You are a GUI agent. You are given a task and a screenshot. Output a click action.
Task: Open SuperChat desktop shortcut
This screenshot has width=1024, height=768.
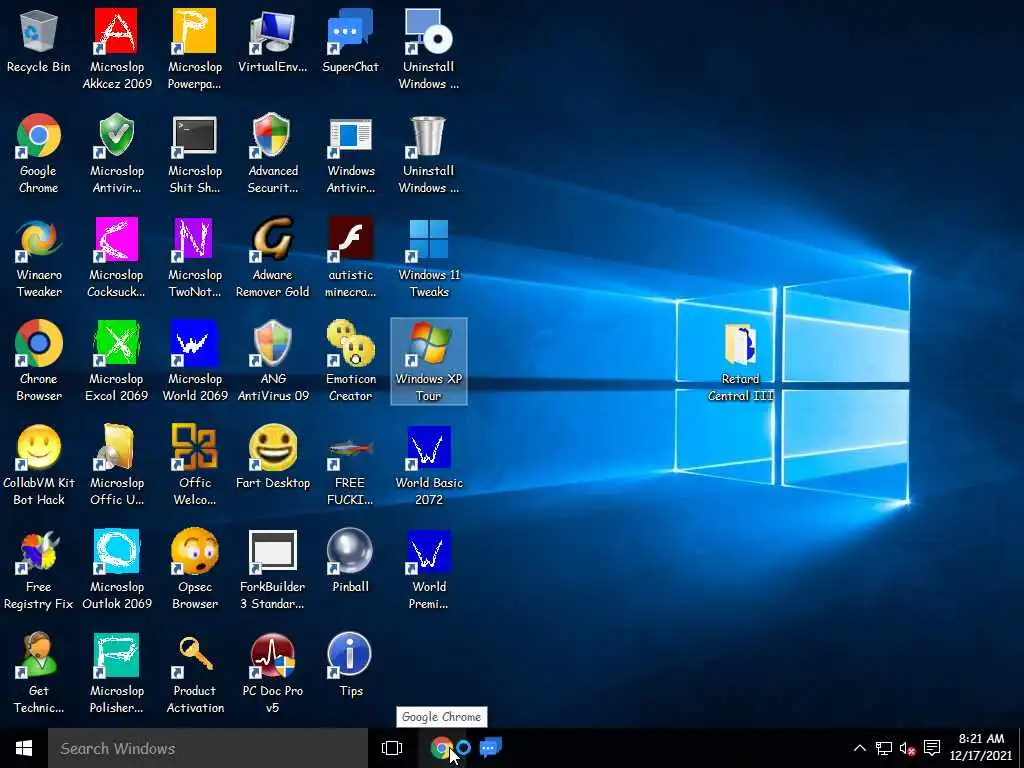pyautogui.click(x=351, y=41)
